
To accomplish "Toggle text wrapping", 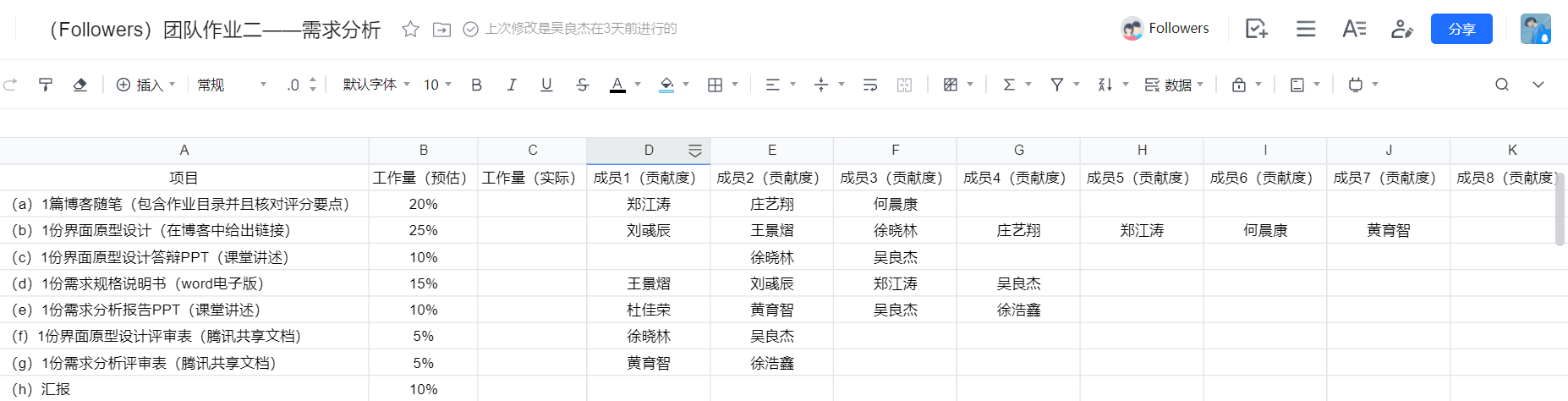I will point(870,85).
